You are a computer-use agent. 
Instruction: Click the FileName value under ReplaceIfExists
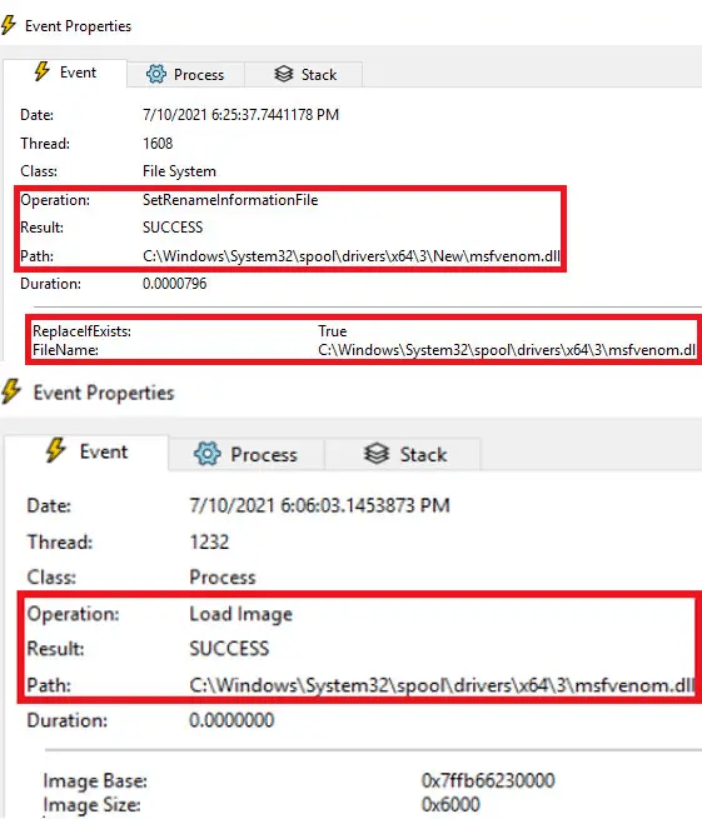(x=507, y=350)
